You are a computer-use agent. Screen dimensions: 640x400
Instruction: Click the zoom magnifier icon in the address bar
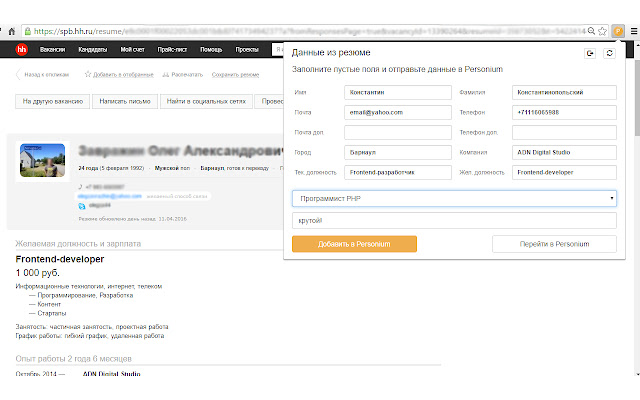[591, 31]
